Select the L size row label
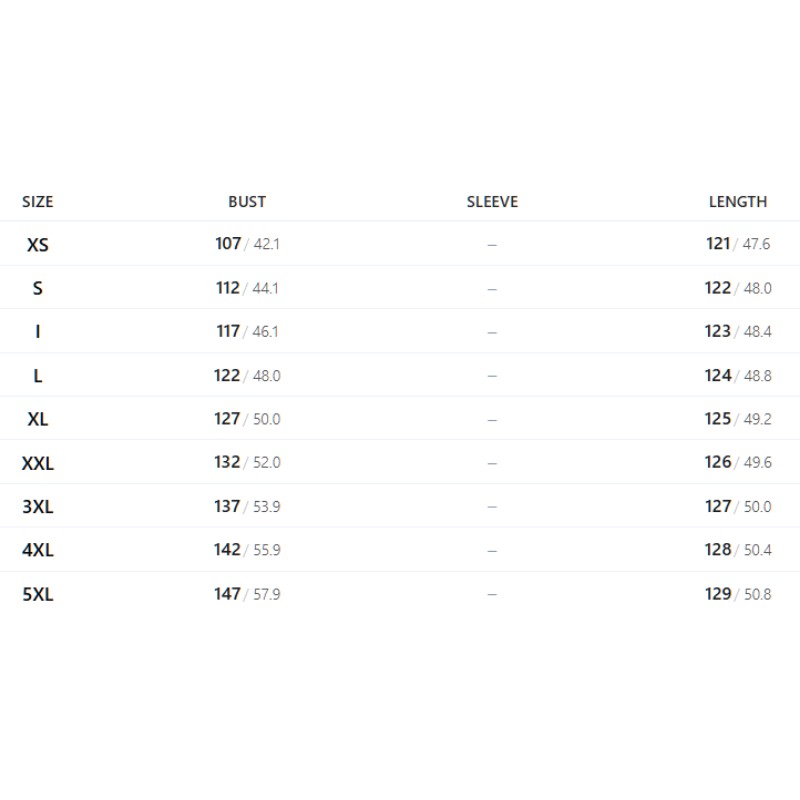The height and width of the screenshot is (800, 800). (38, 376)
